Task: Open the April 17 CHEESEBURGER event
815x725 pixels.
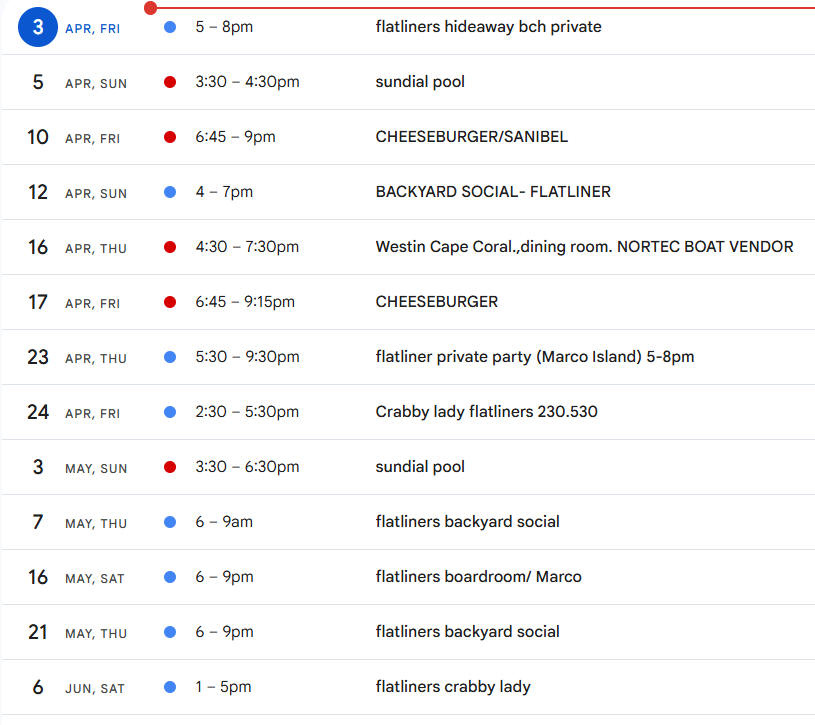Action: point(436,302)
